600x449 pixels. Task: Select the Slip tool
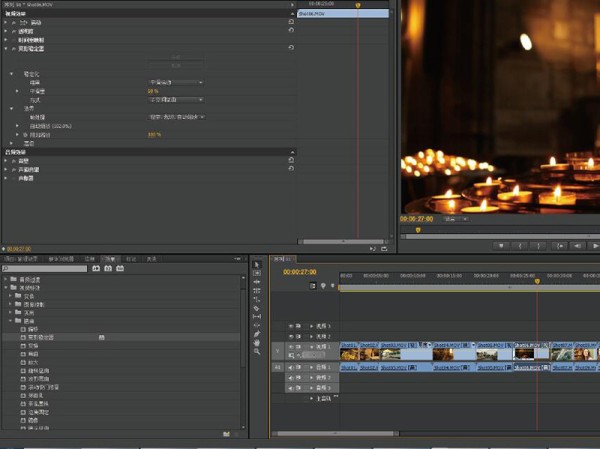point(257,317)
